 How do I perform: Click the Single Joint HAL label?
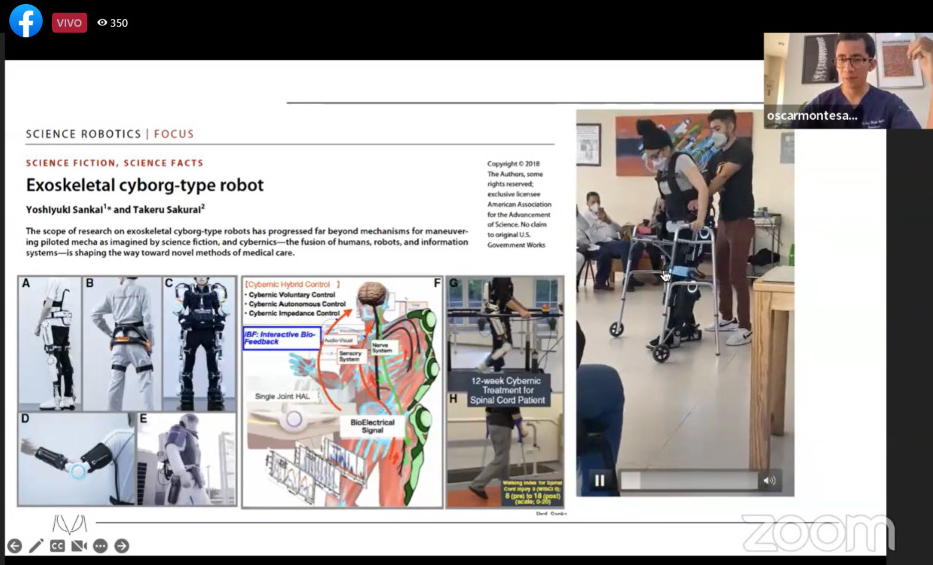(283, 396)
